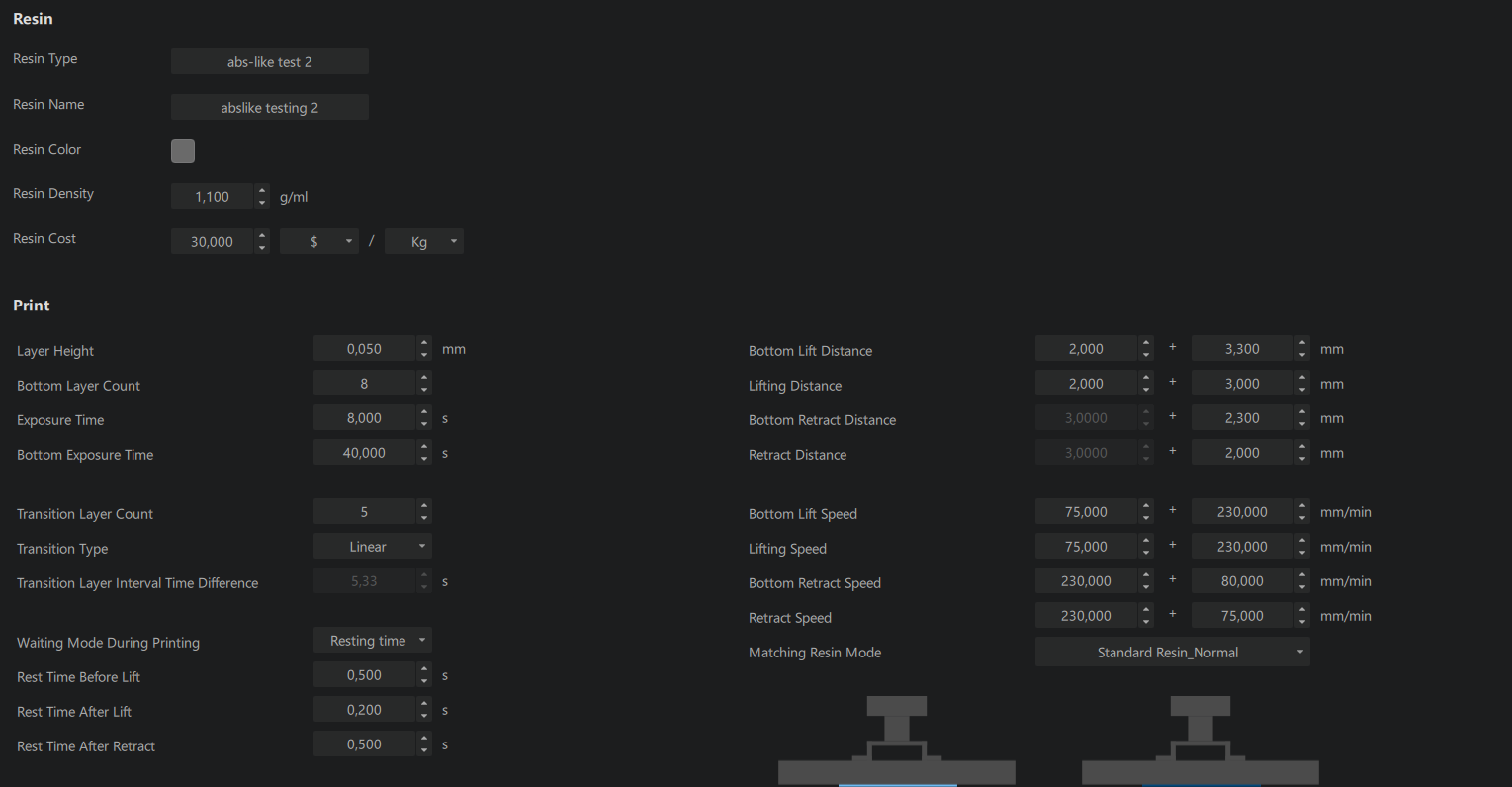1512x787 pixels.
Task: Click the 'Transition Layer Interval Time Difference' label
Action: click(137, 583)
